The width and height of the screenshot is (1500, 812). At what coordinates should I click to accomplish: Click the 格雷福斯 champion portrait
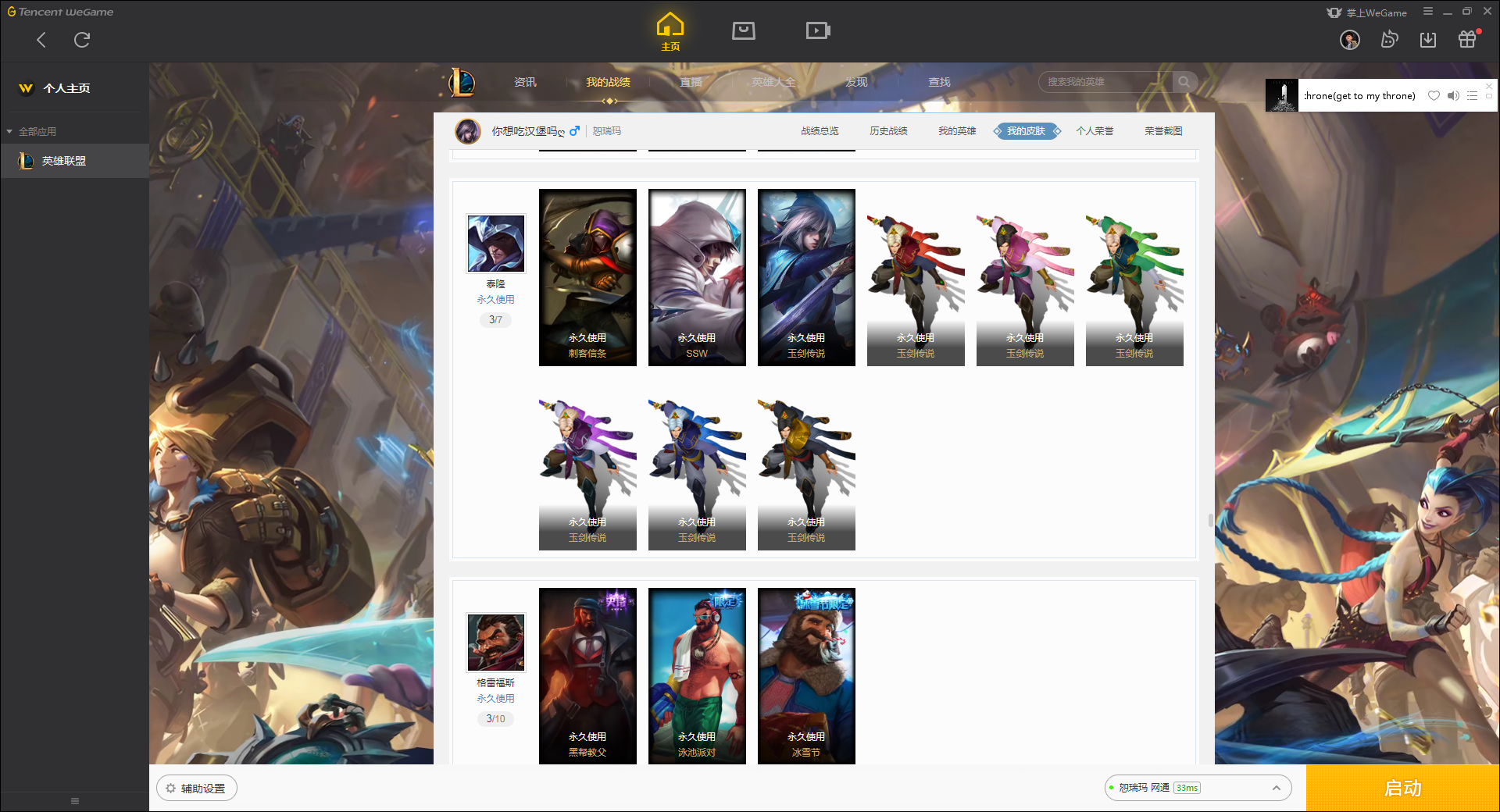496,643
